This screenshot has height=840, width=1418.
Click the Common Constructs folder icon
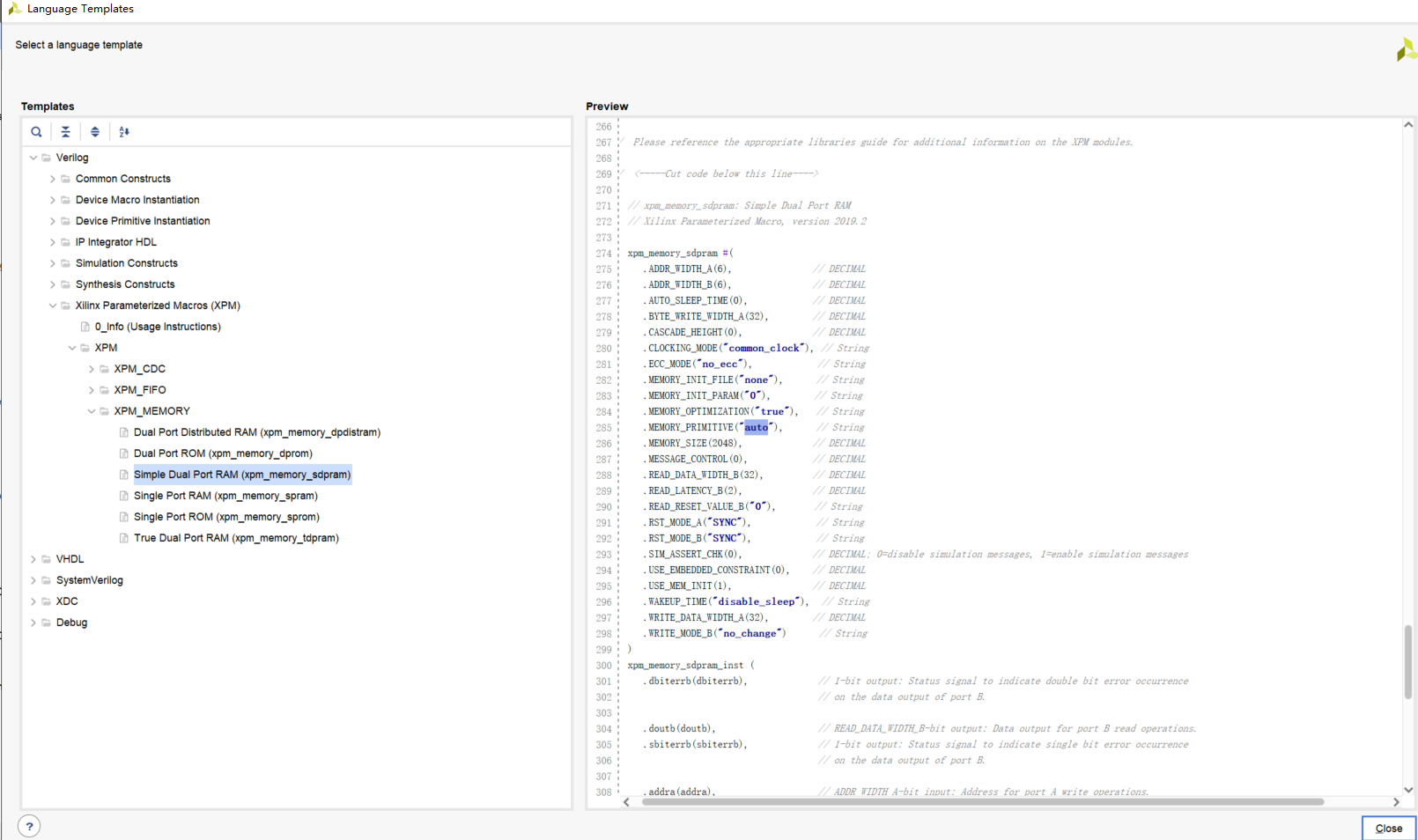click(65, 179)
